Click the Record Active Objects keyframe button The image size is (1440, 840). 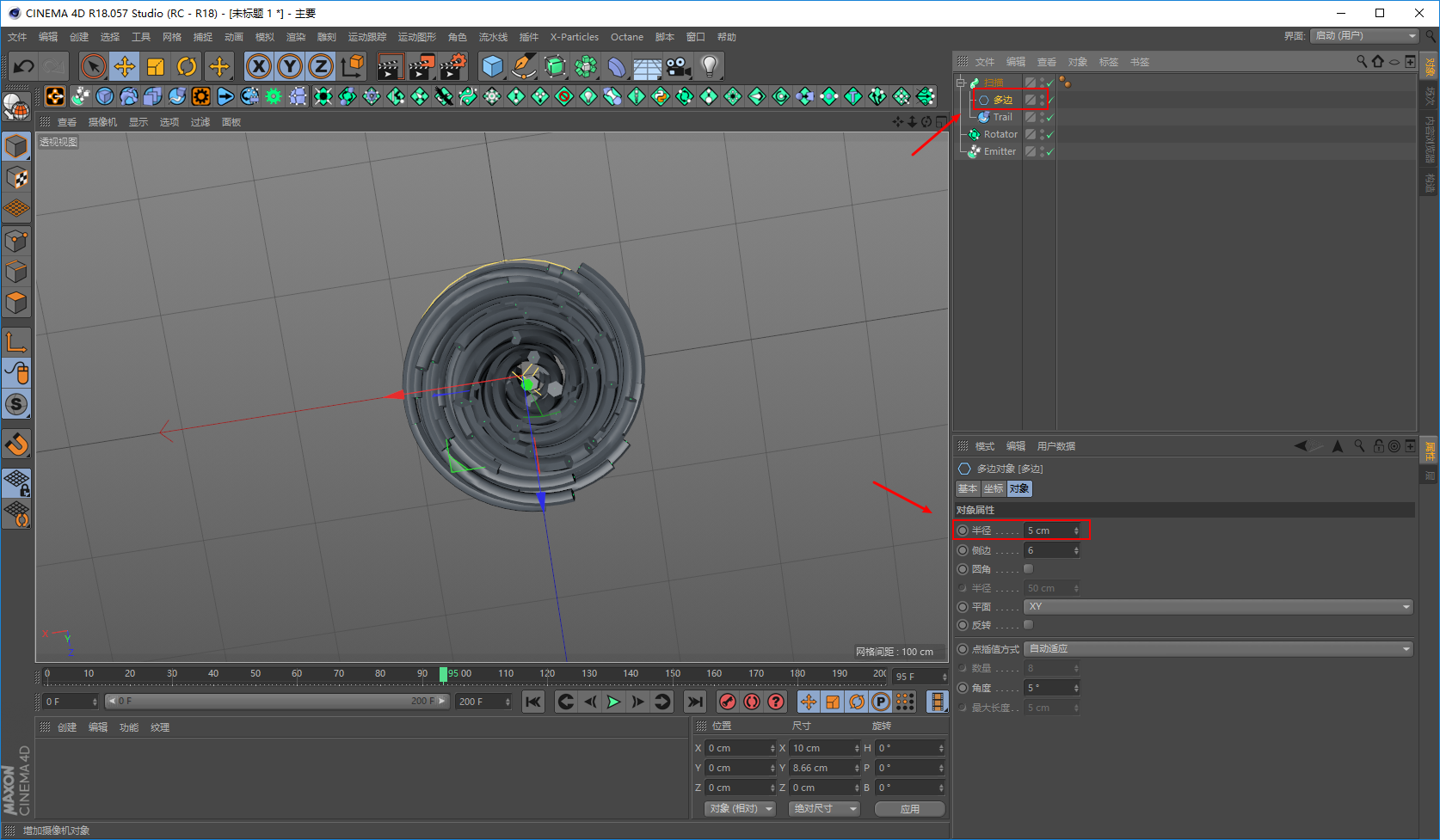pyautogui.click(x=728, y=702)
